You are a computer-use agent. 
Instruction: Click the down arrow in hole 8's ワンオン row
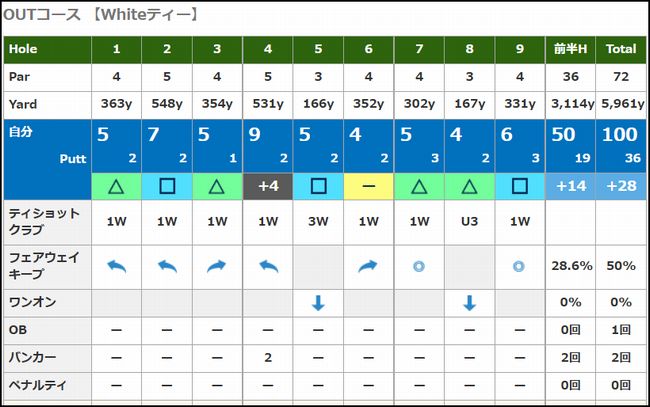tap(469, 302)
